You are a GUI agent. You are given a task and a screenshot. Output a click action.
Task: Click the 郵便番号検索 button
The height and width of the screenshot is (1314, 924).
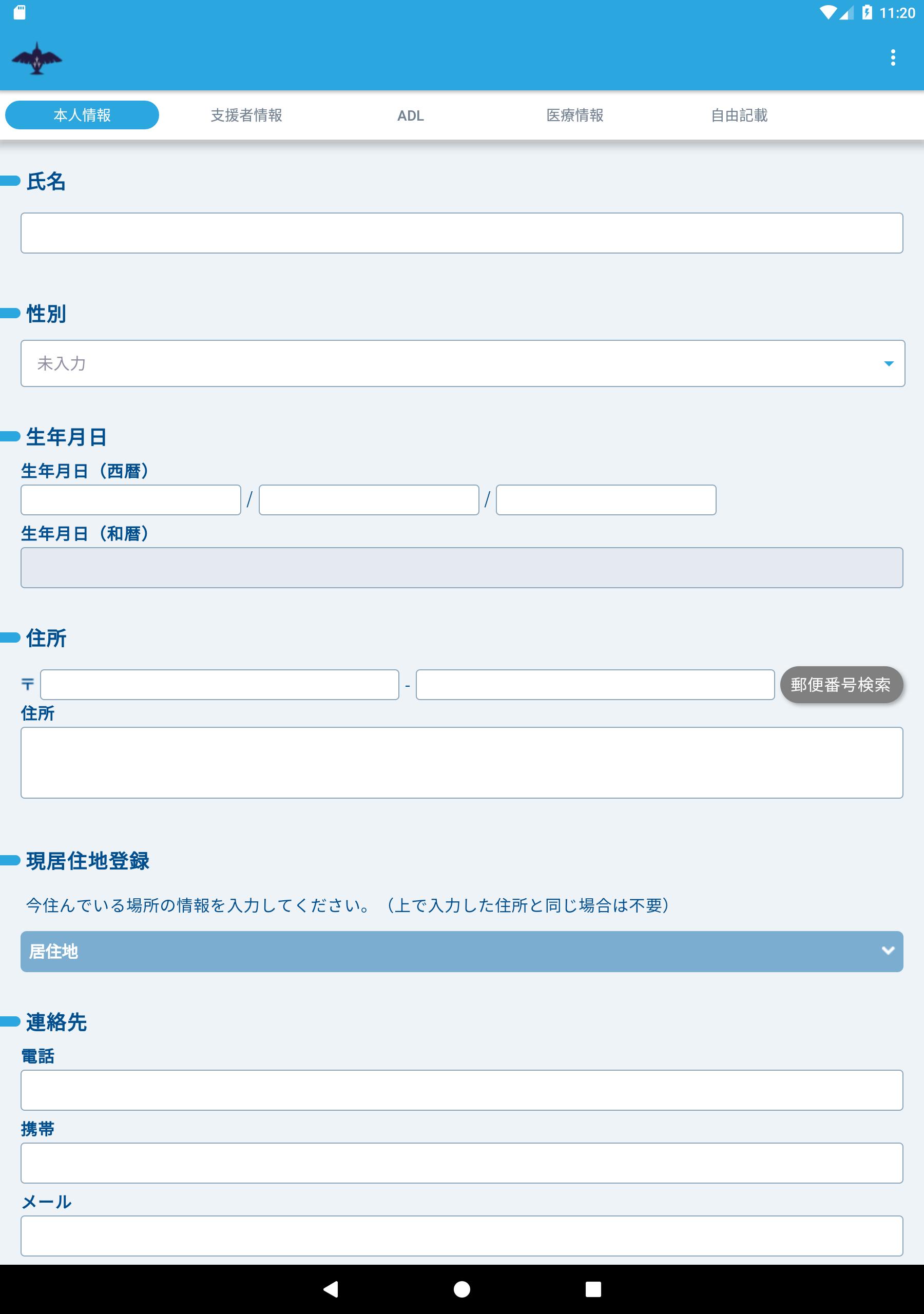coord(841,685)
